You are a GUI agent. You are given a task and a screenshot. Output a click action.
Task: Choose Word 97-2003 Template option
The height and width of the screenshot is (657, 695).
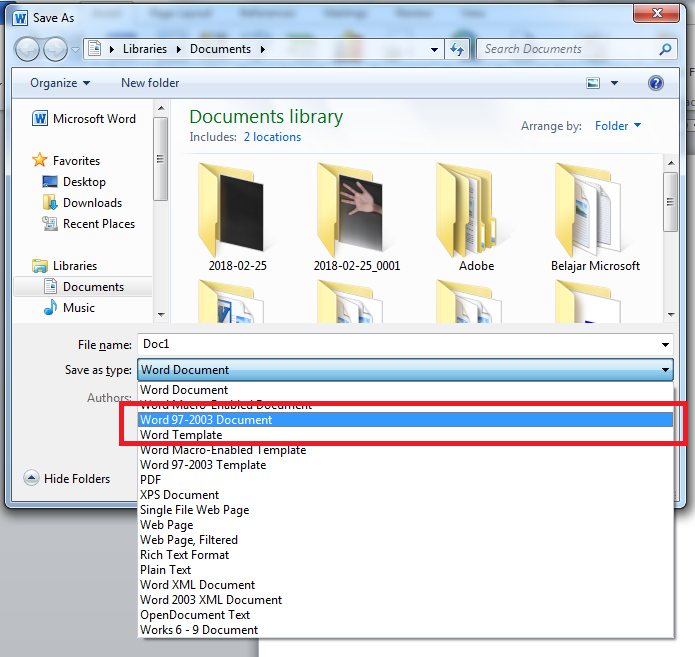(x=405, y=465)
